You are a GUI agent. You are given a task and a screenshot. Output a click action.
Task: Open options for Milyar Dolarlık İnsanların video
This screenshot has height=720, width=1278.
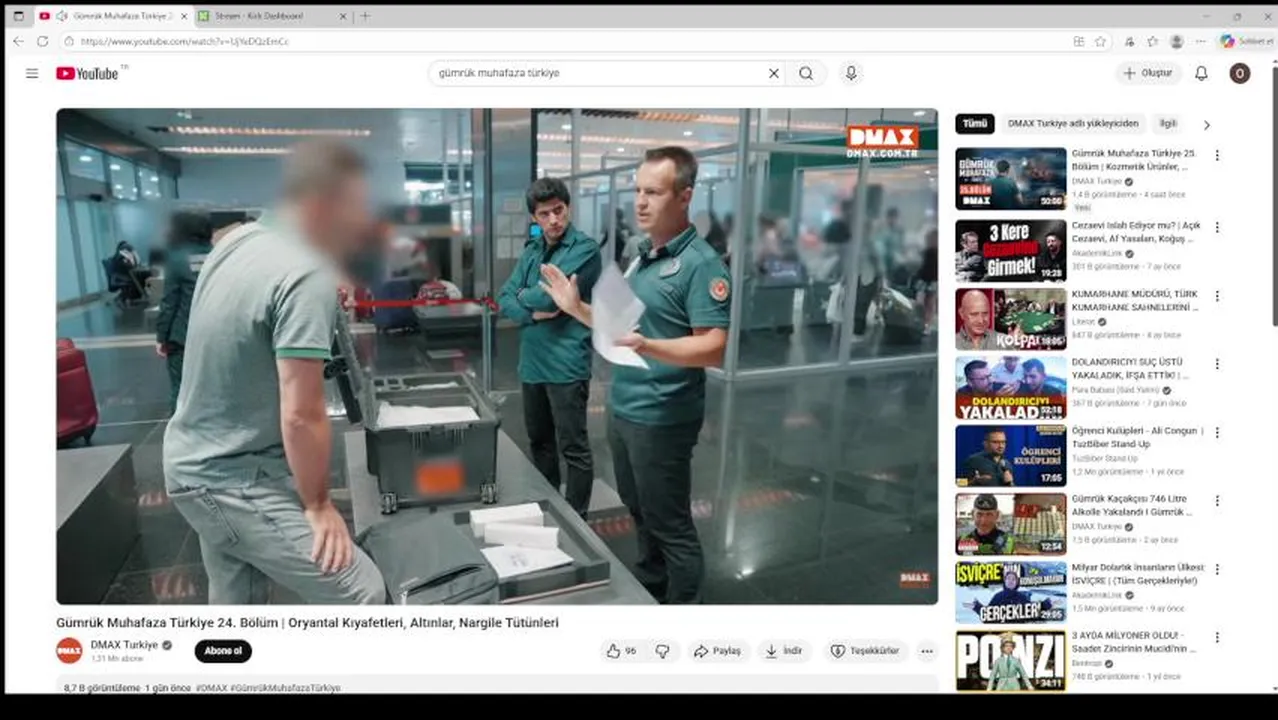[x=1217, y=568]
